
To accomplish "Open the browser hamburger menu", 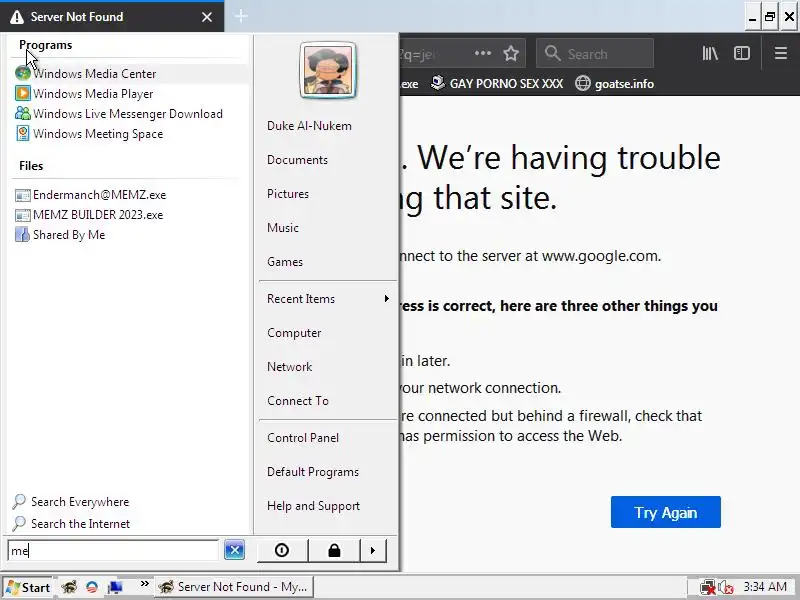I will pyautogui.click(x=781, y=53).
